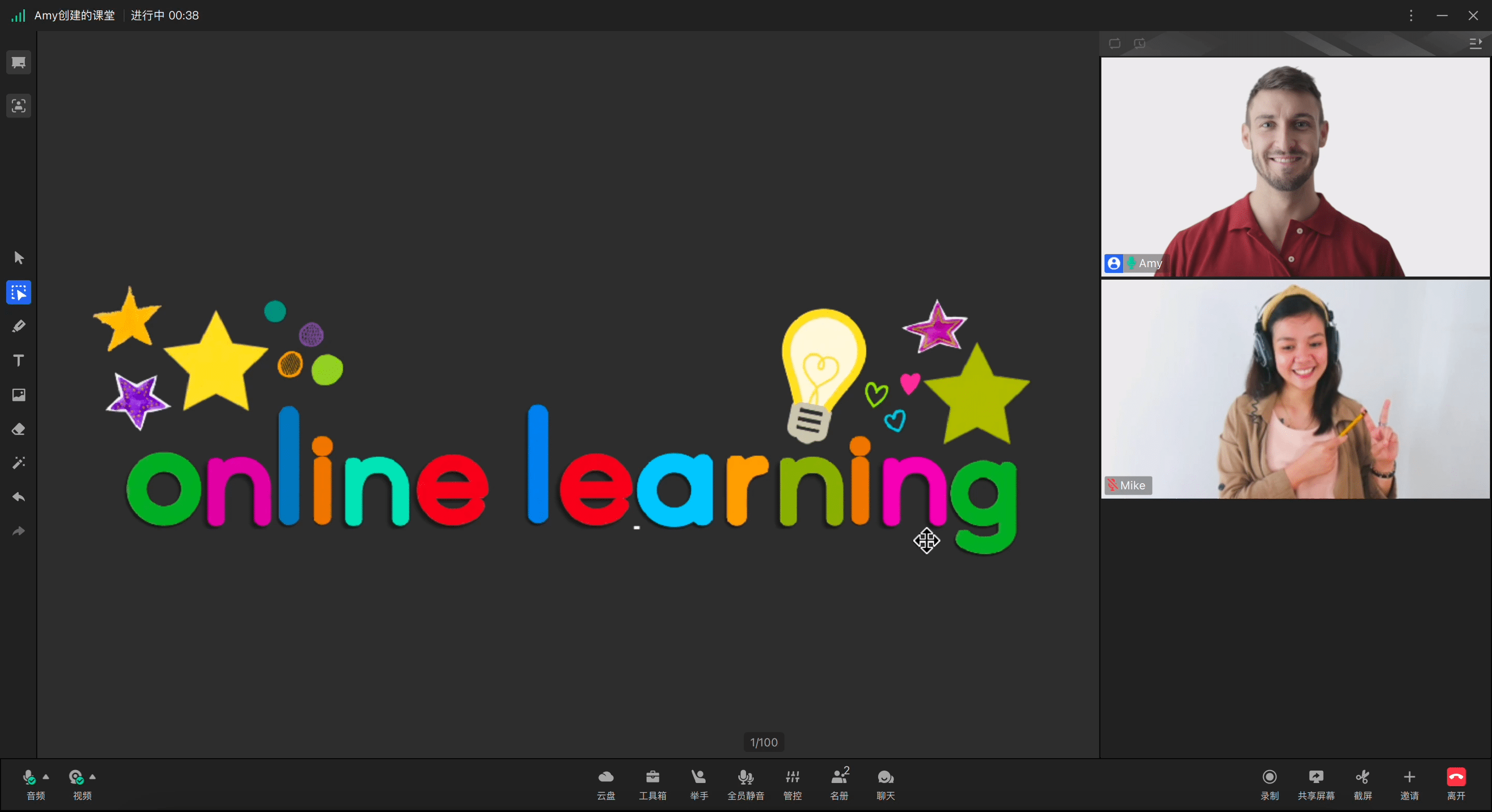Open the 管控 control settings

click(x=792, y=785)
